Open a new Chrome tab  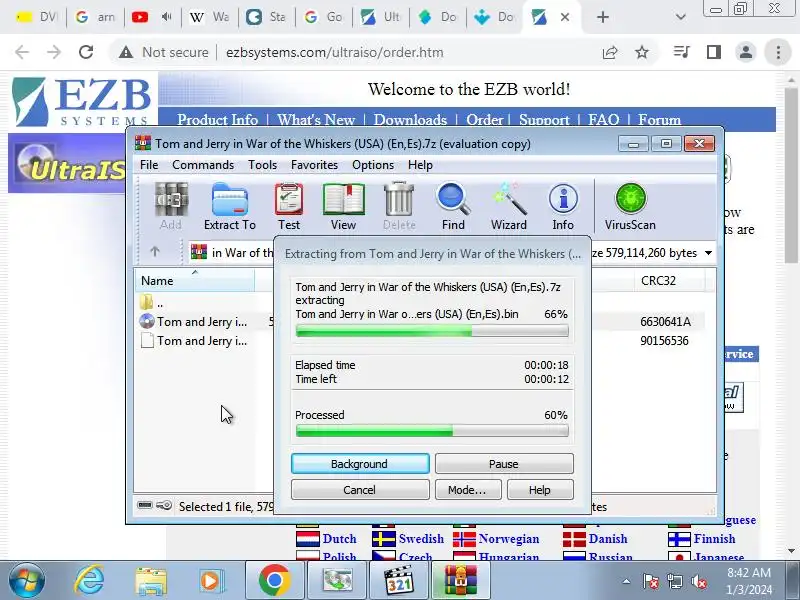pyautogui.click(x=603, y=17)
